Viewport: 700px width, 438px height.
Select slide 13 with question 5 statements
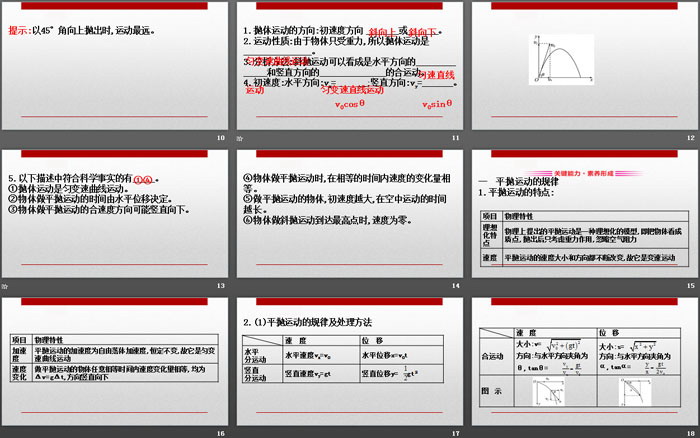tap(115, 214)
